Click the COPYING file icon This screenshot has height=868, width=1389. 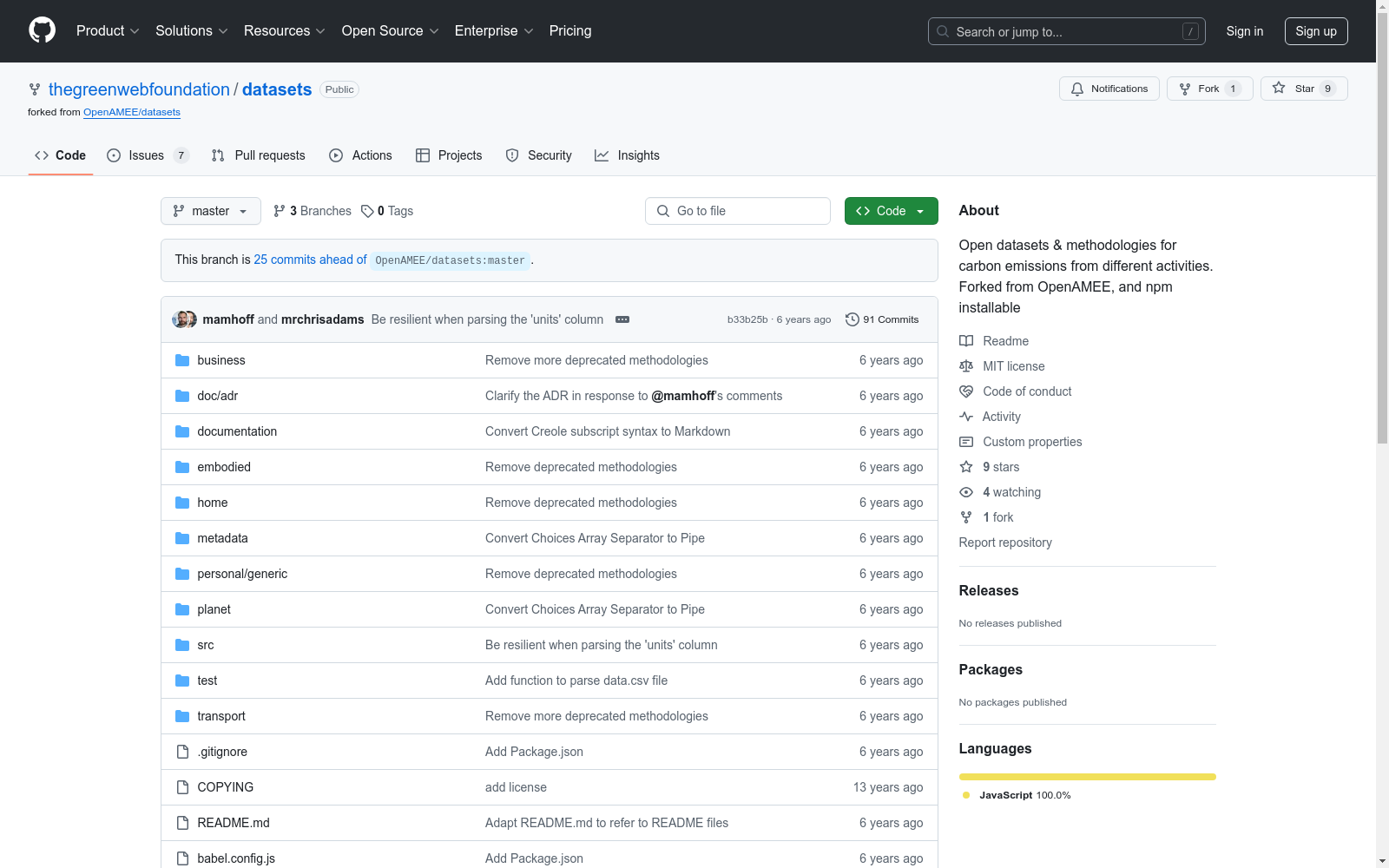pos(182,787)
